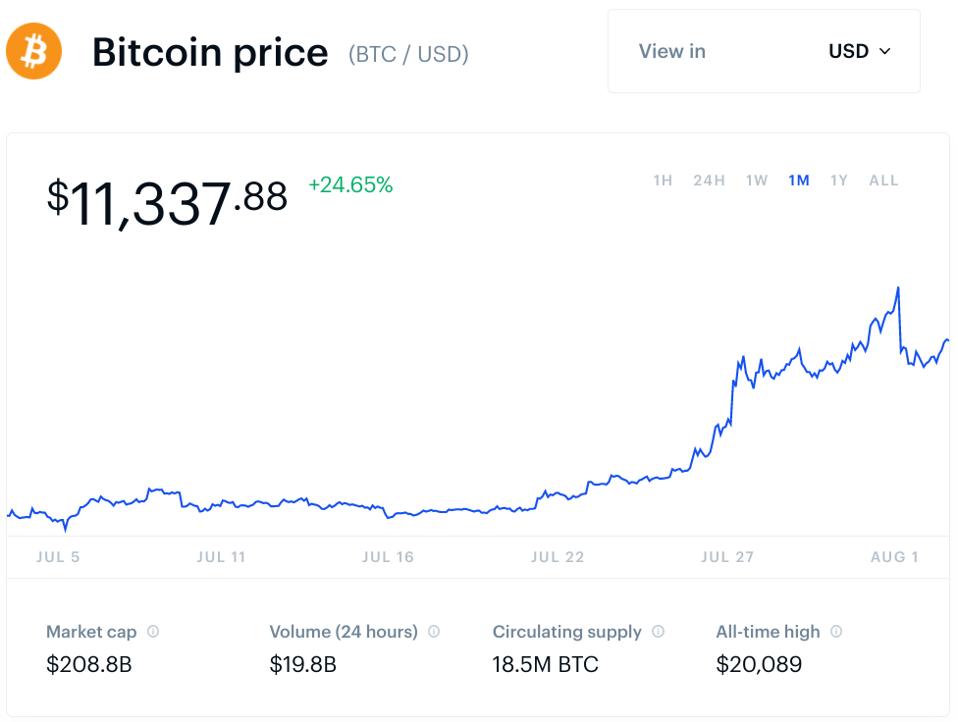Select the 24H time range
Screen dimensions: 958x722
pos(709,181)
